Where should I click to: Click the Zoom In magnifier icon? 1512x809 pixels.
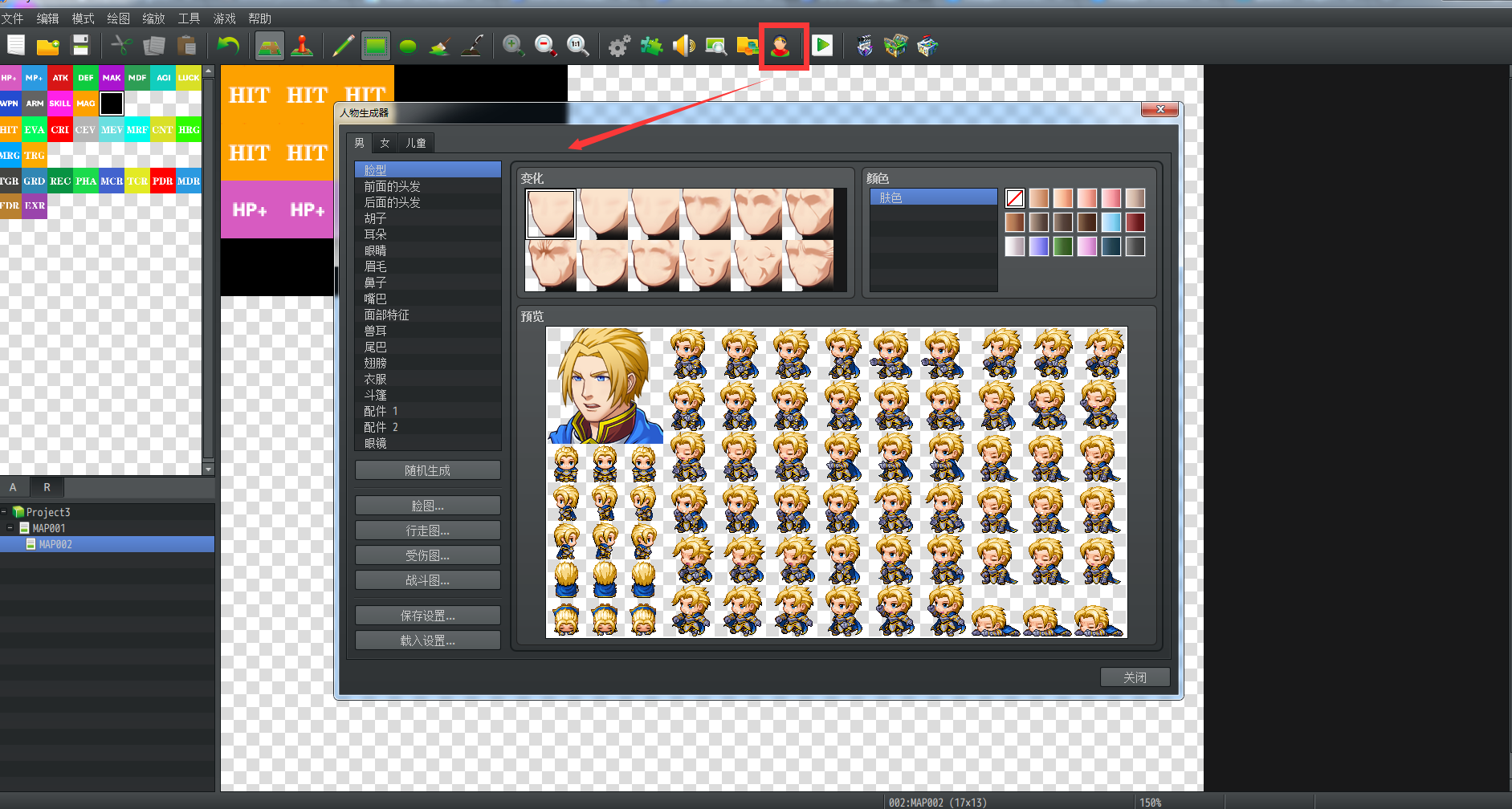coord(513,46)
